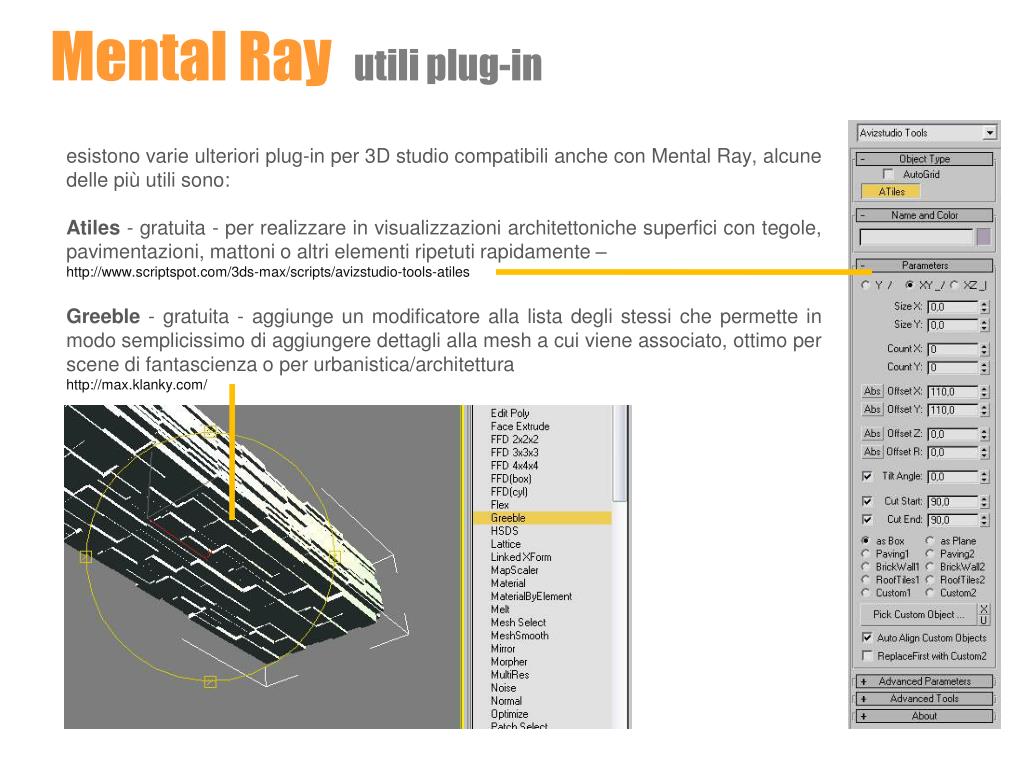This screenshot has height=768, width=1024.
Task: Toggle the Tilt Angle checkbox
Action: [x=867, y=476]
